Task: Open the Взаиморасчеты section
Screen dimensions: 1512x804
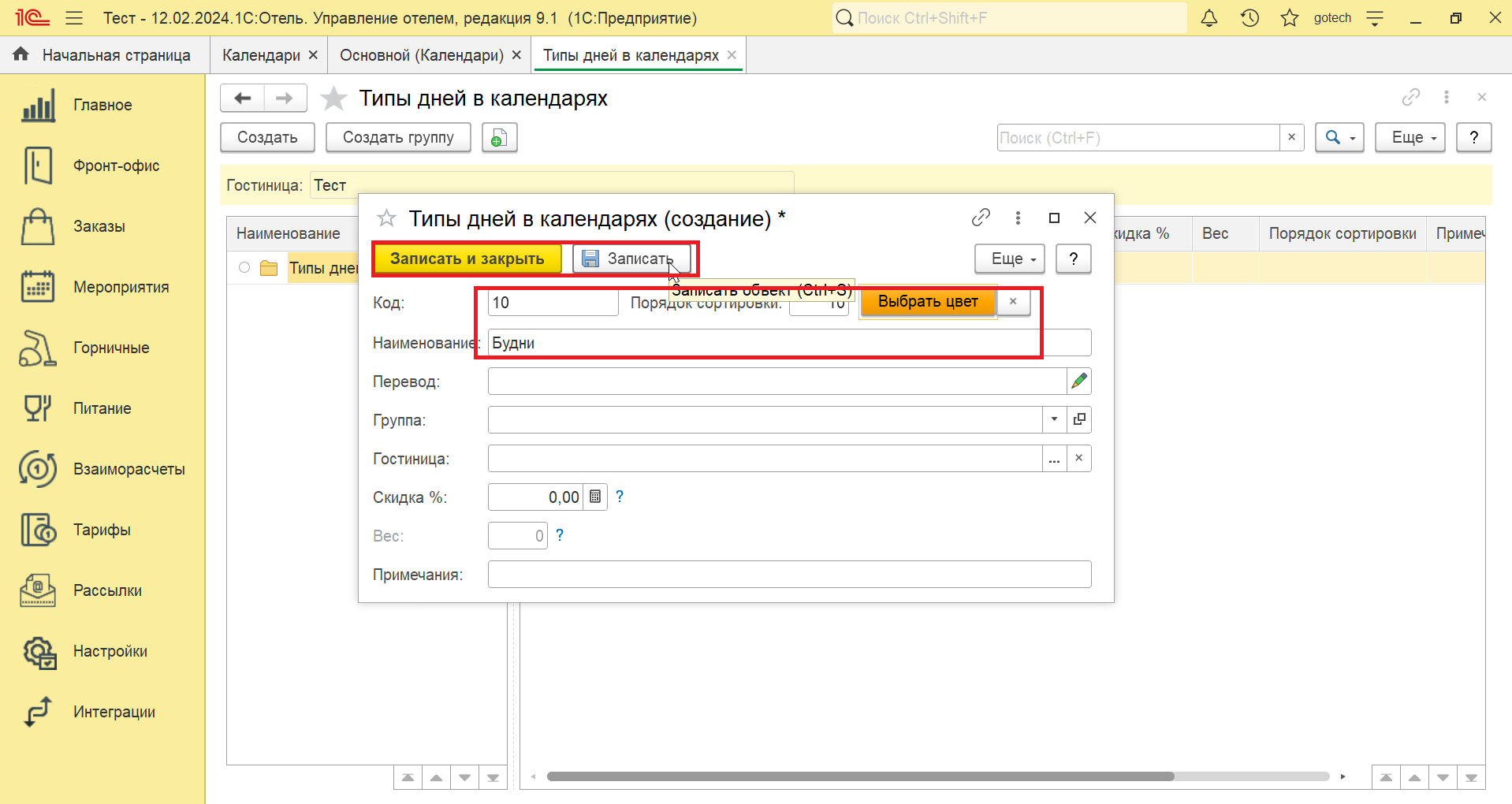Action: tap(102, 469)
